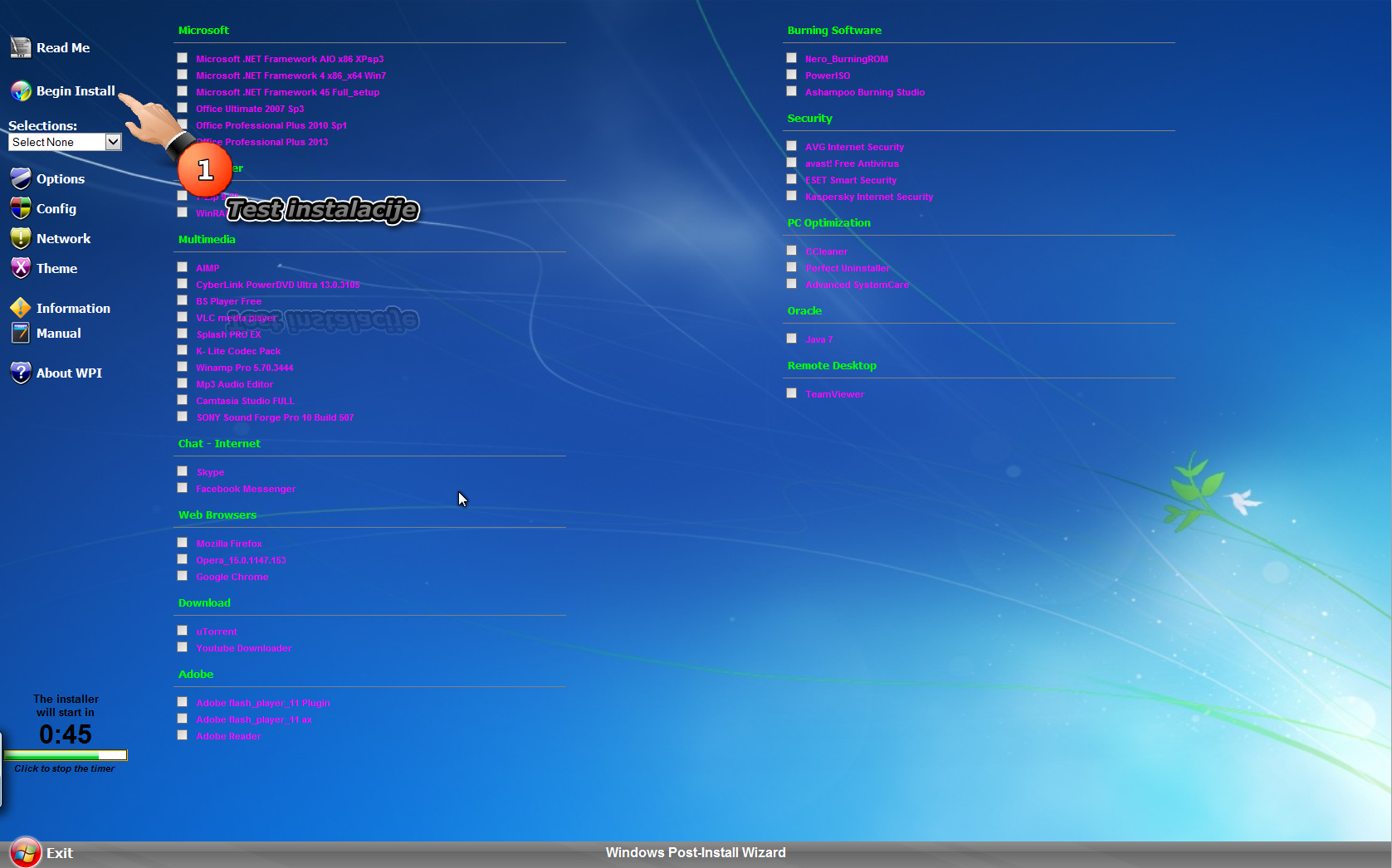Click the "Mp3 Audio Editor" label
The width and height of the screenshot is (1392, 868).
click(234, 384)
